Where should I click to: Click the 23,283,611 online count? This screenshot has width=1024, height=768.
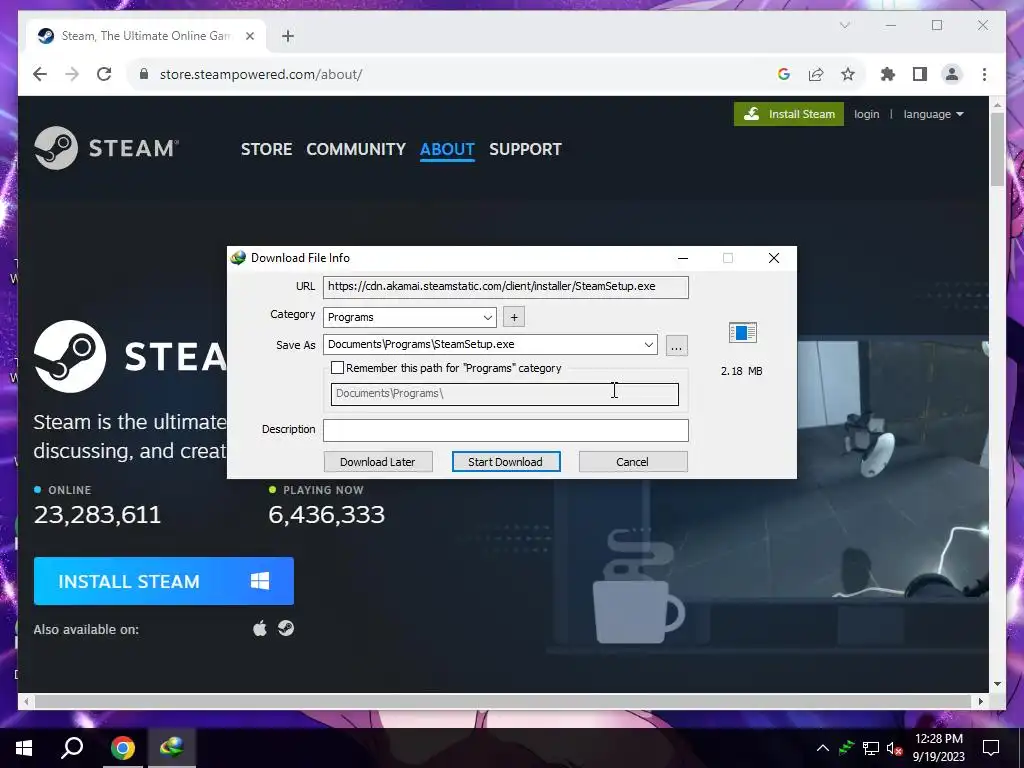click(x=97, y=515)
